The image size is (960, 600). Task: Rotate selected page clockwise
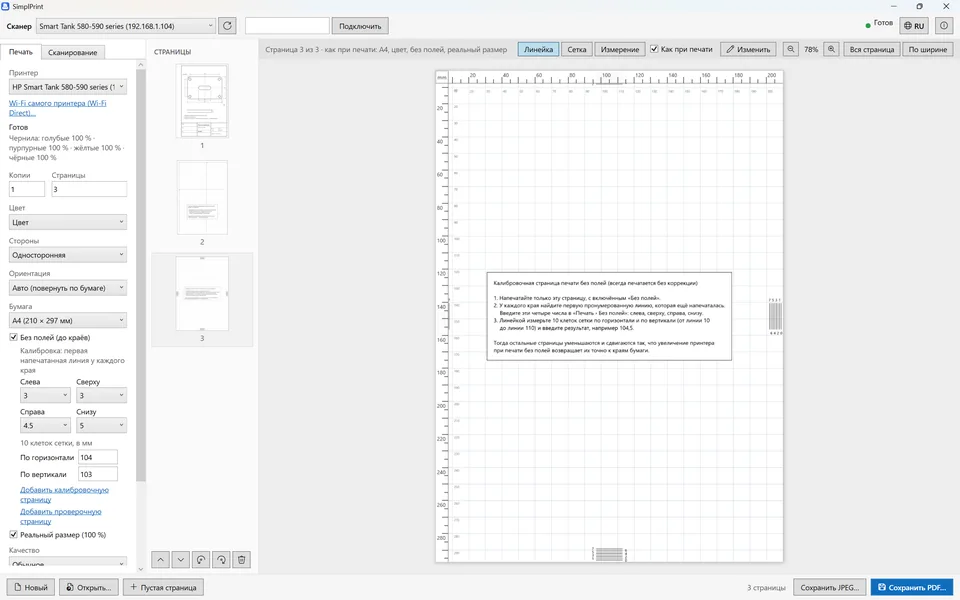coord(221,560)
